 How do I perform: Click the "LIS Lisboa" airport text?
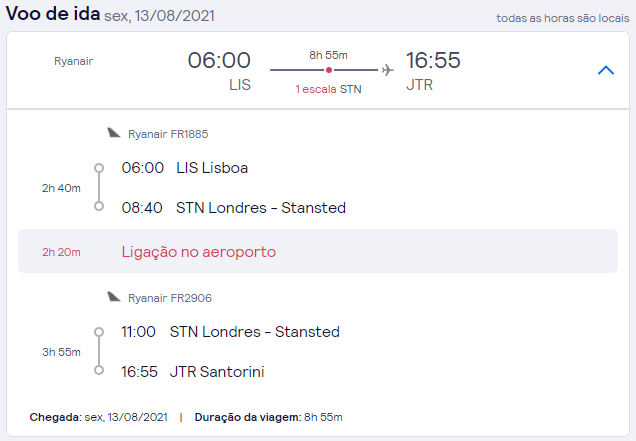pos(212,168)
